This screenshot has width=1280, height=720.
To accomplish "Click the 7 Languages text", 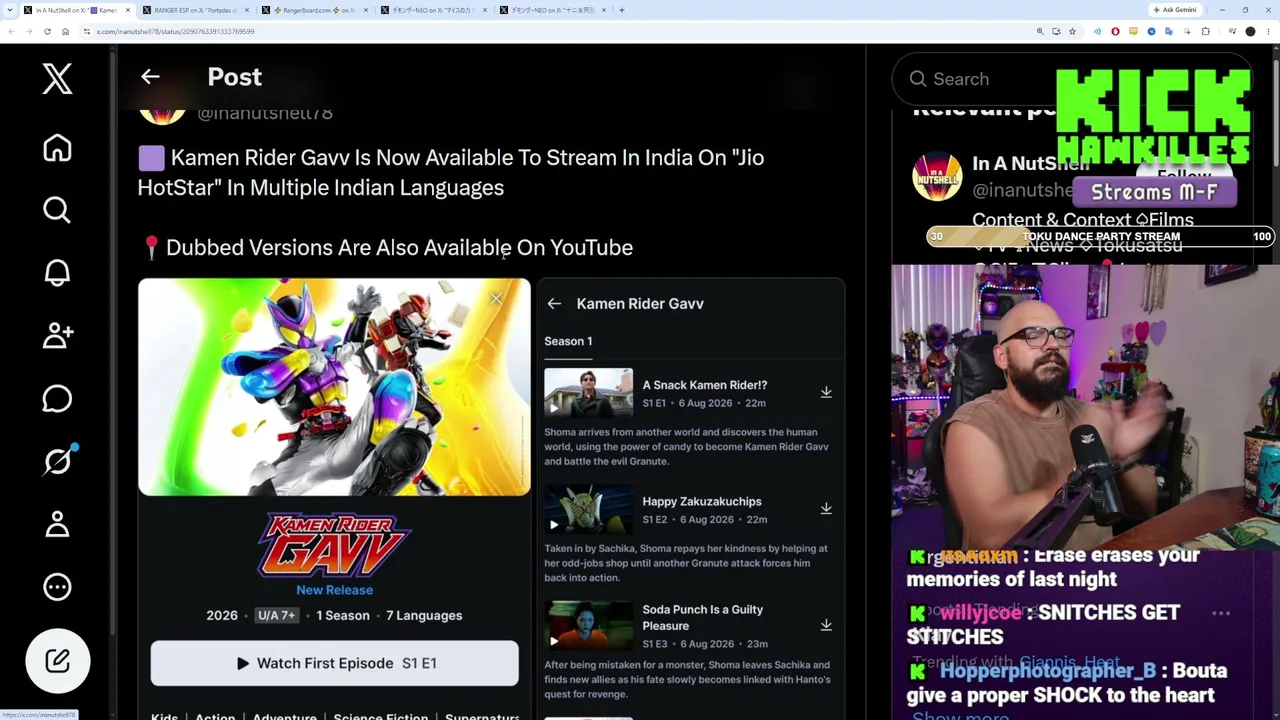I will tap(424, 615).
